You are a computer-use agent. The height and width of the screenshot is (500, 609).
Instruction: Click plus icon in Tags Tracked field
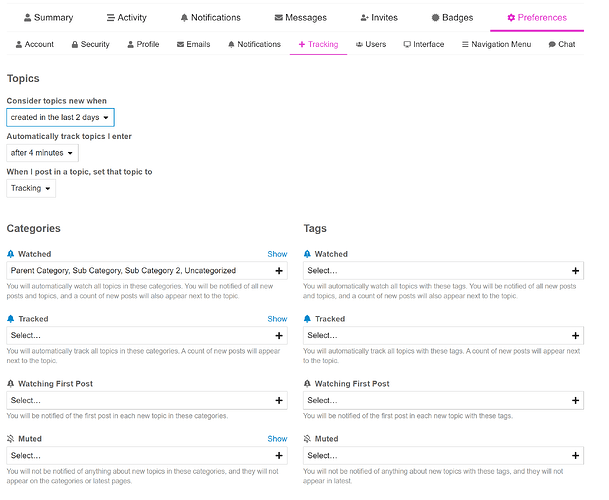coord(576,336)
